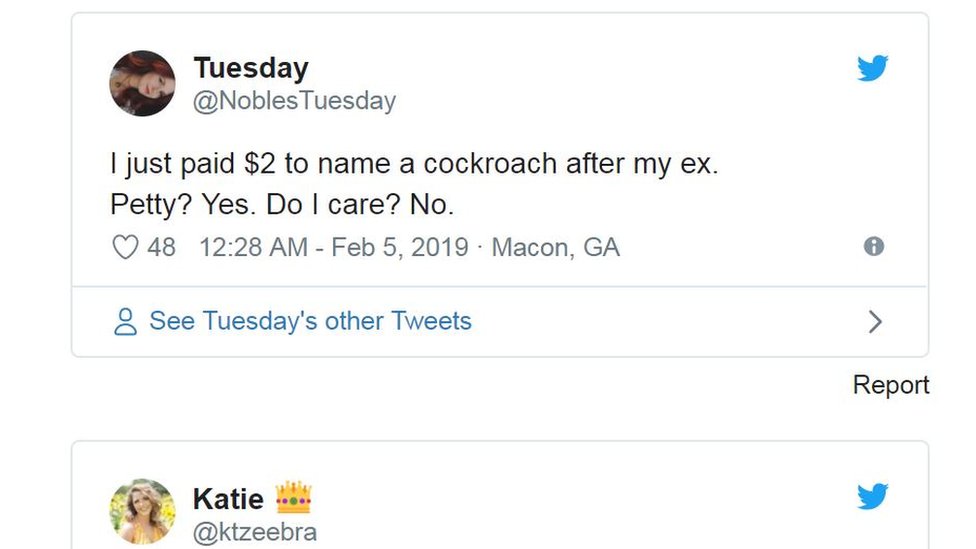This screenshot has width=976, height=549.
Task: Click the "Petty? Yes. Do I care? No." line
Action: point(282,204)
